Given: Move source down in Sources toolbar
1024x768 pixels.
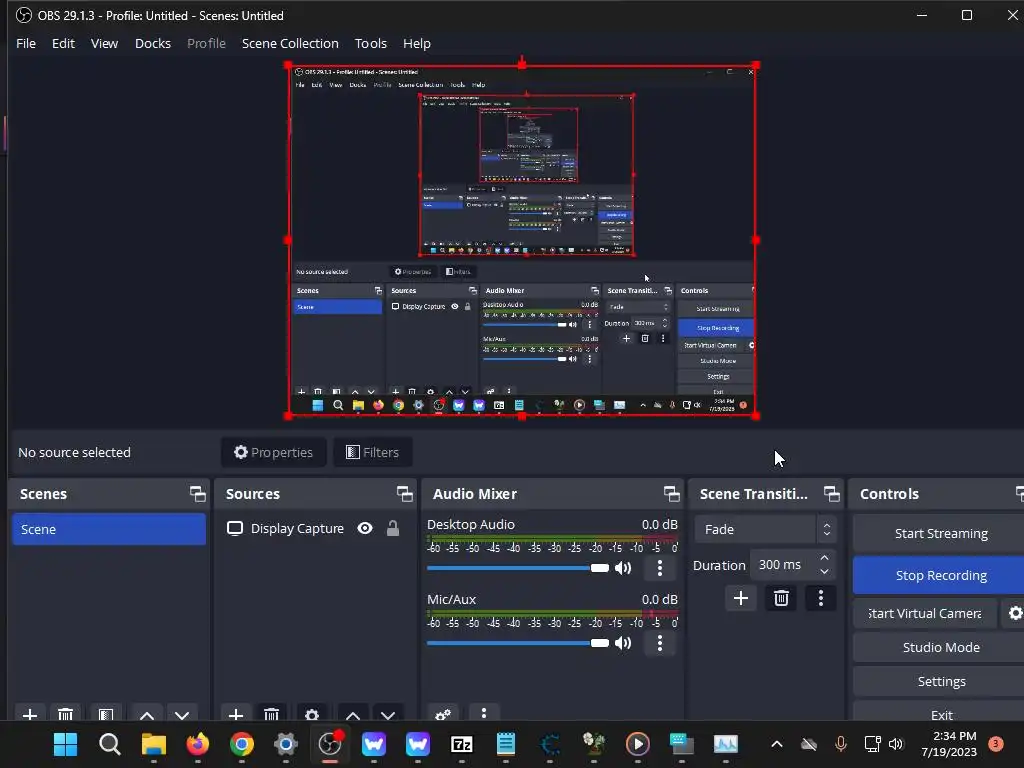Looking at the screenshot, I should point(388,714).
